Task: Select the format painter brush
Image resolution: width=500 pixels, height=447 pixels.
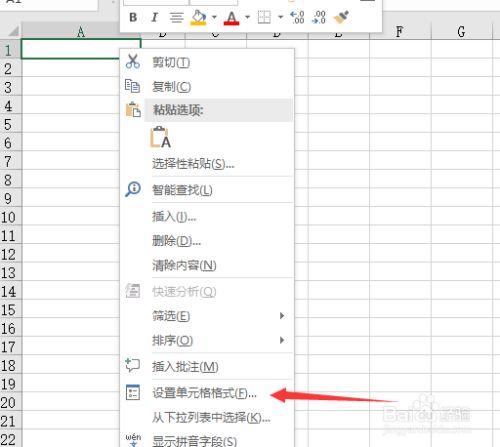Action: coord(341,17)
